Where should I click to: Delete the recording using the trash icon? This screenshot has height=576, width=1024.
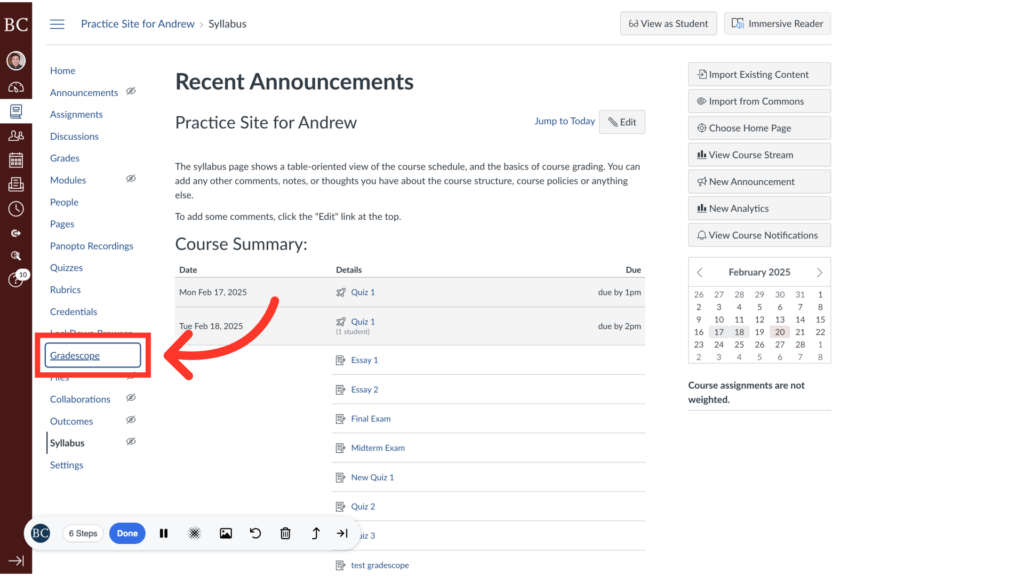coord(285,533)
